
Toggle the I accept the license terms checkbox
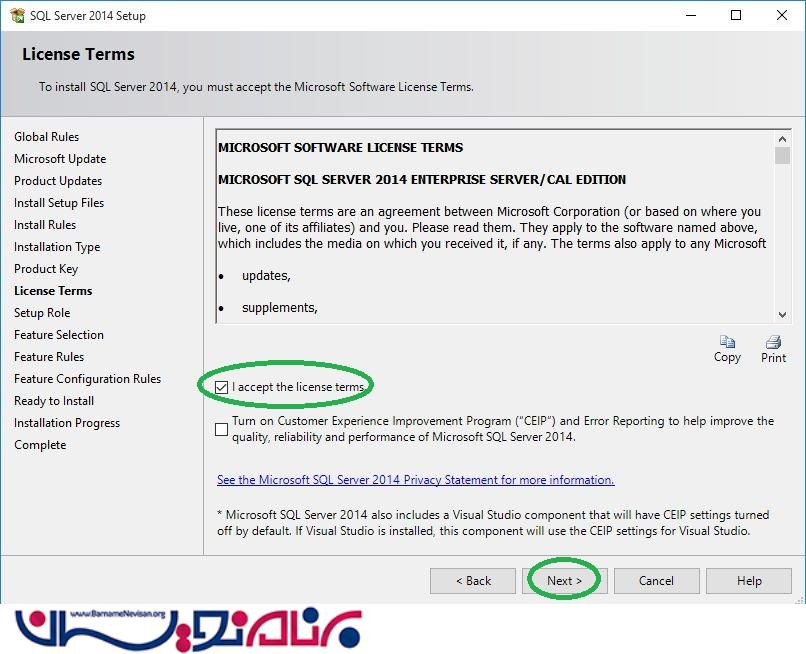click(222, 387)
